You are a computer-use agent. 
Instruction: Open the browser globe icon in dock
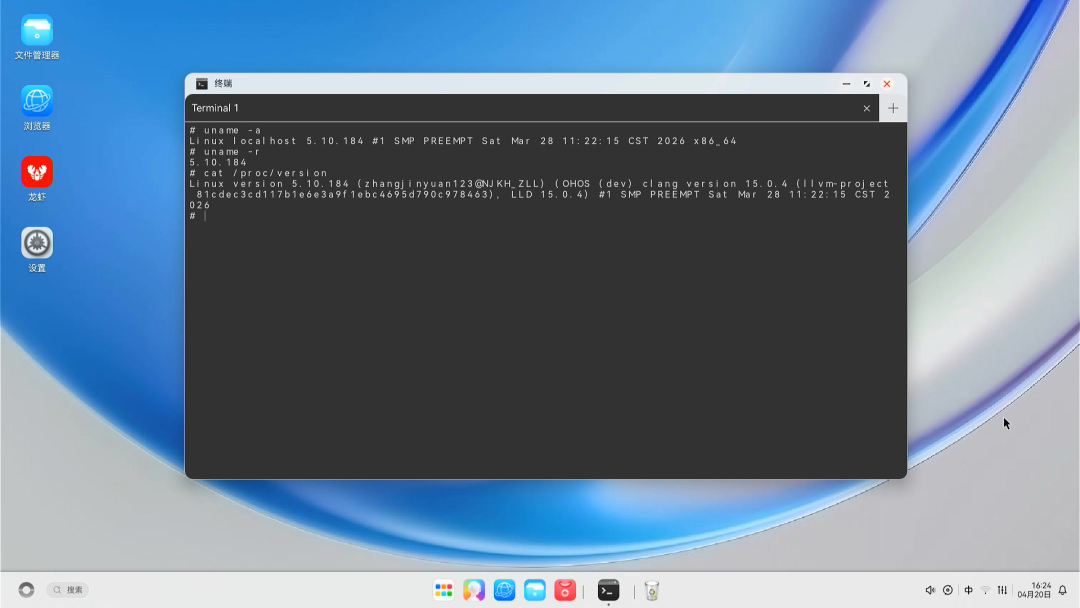[504, 590]
